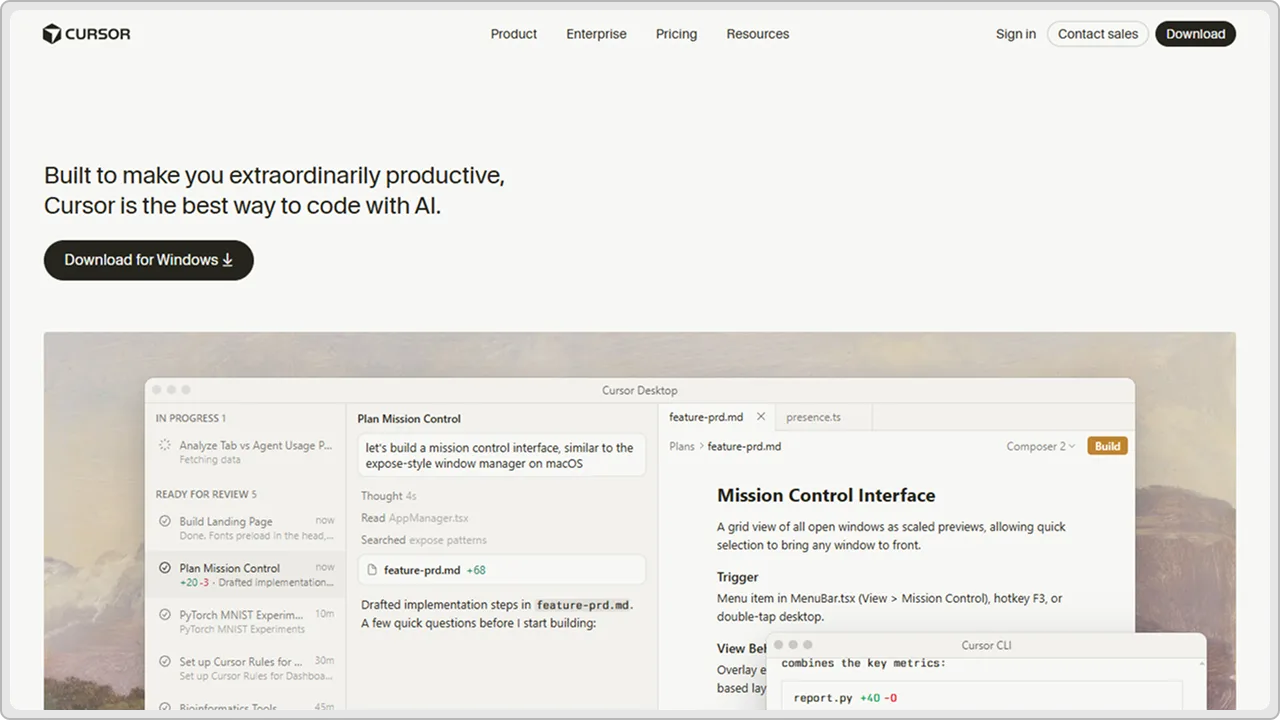Switch to the presence.ts tab

pos(813,417)
